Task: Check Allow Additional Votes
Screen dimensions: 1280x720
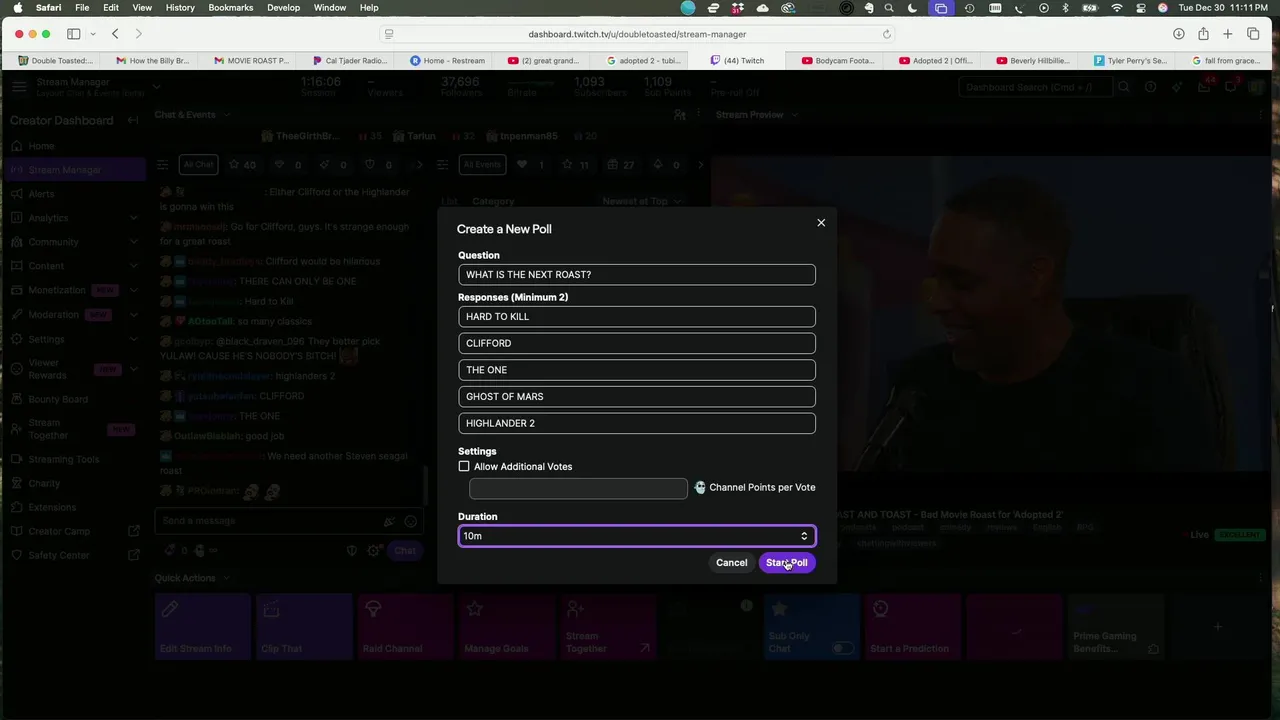Action: [464, 467]
